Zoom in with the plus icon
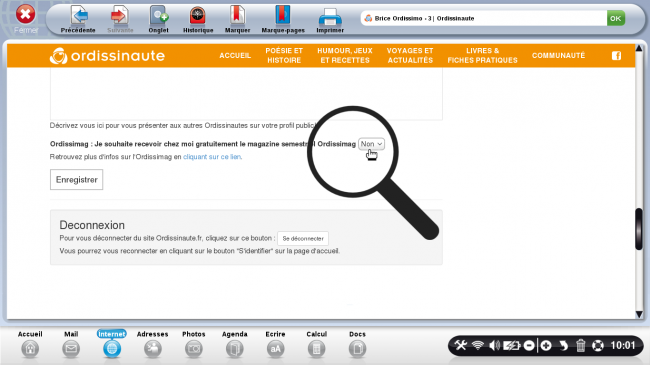This screenshot has height=365, width=650. tap(546, 345)
